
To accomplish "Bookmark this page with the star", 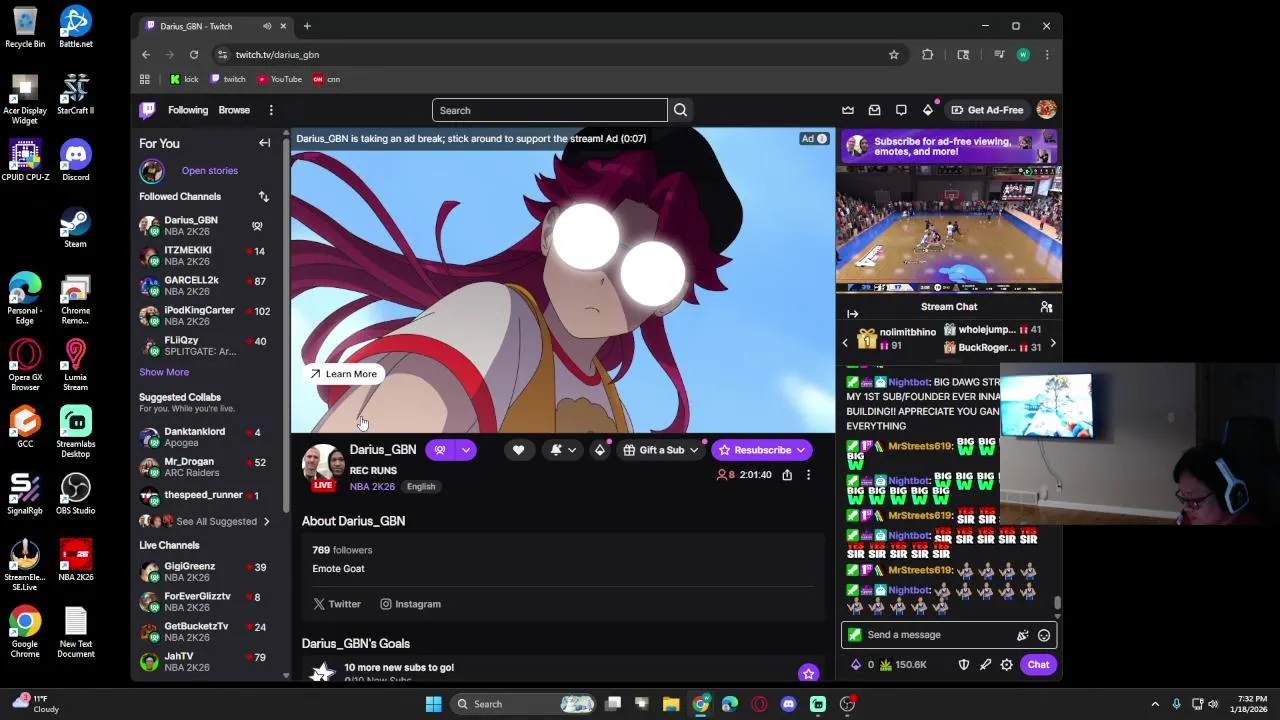I will click(894, 55).
